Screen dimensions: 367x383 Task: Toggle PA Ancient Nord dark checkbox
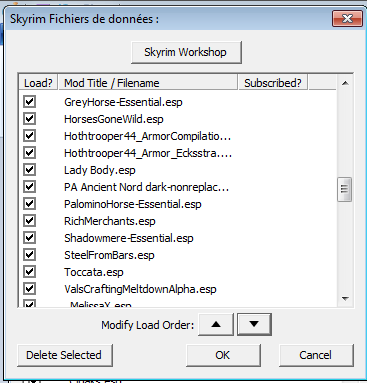pos(29,186)
